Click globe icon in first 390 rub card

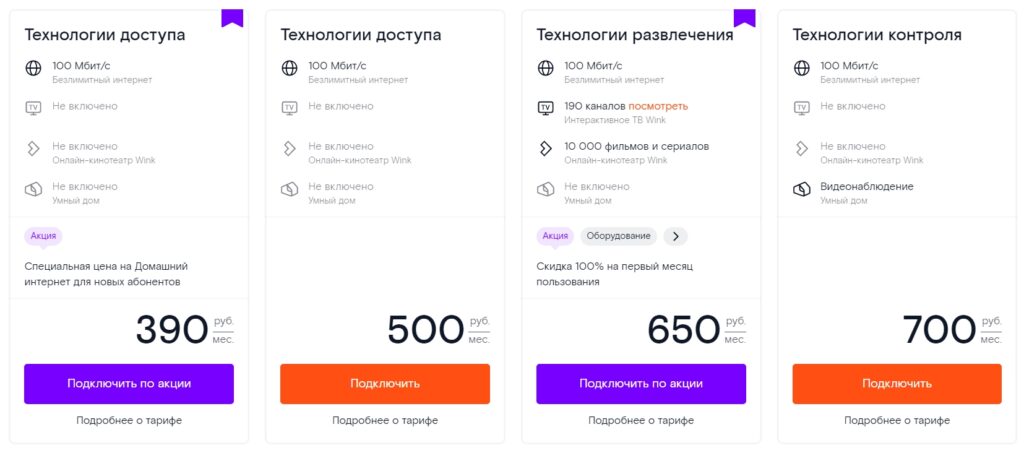pos(33,69)
